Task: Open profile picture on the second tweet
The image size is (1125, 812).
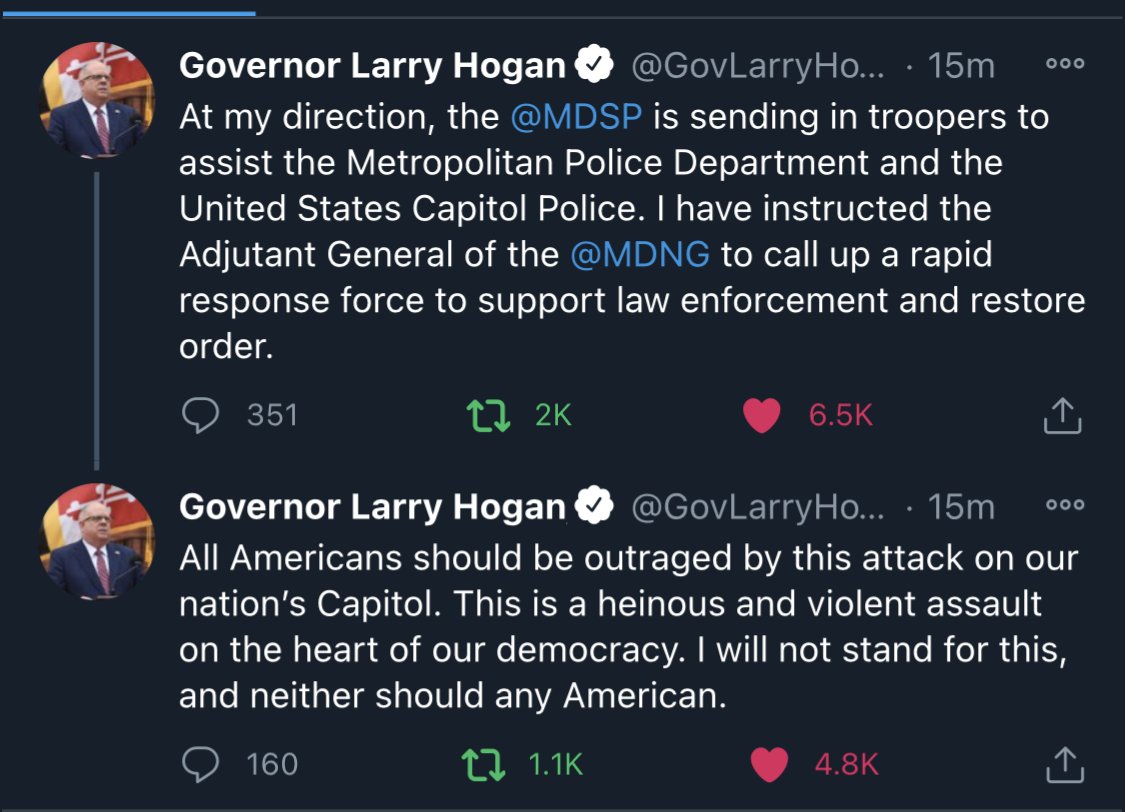Action: click(97, 541)
